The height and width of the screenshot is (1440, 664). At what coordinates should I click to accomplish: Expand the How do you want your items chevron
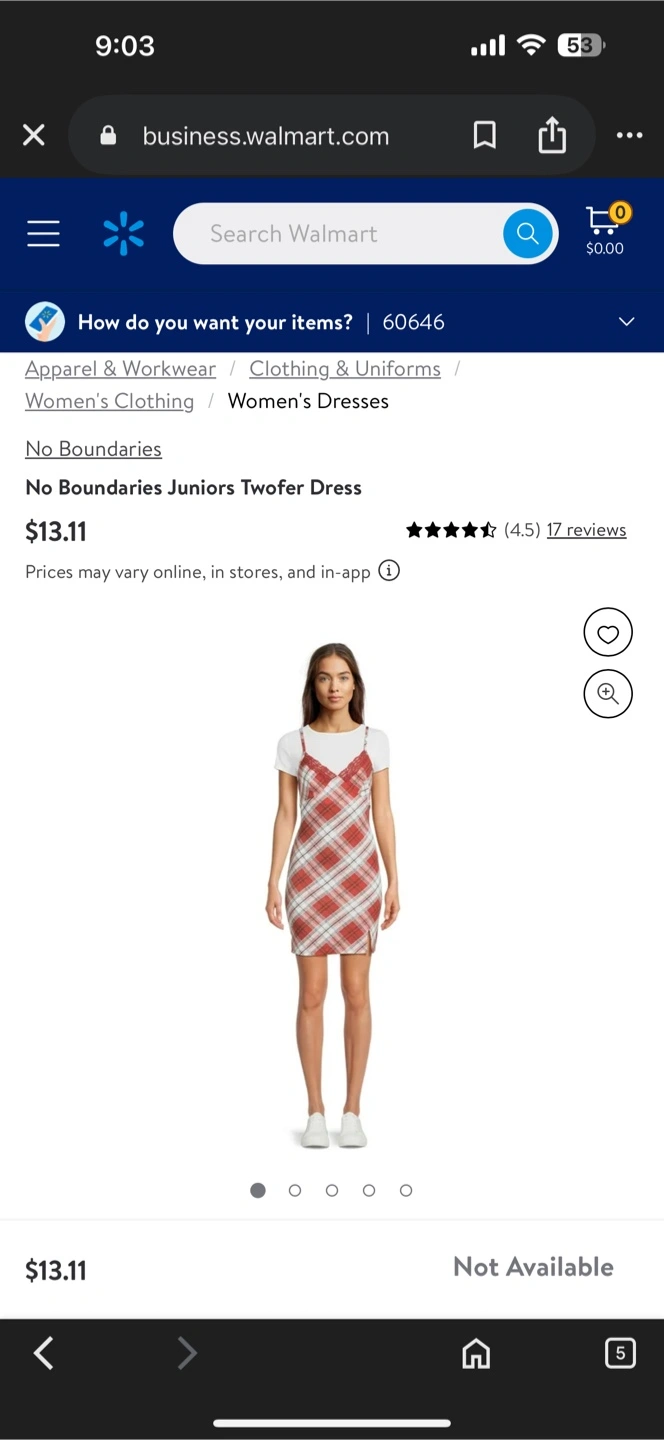pyautogui.click(x=627, y=321)
